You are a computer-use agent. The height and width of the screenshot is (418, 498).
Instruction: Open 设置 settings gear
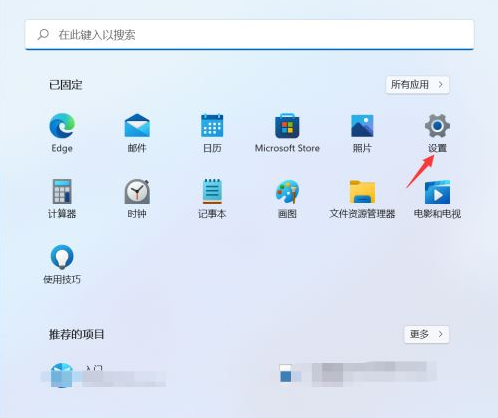[x=437, y=133]
